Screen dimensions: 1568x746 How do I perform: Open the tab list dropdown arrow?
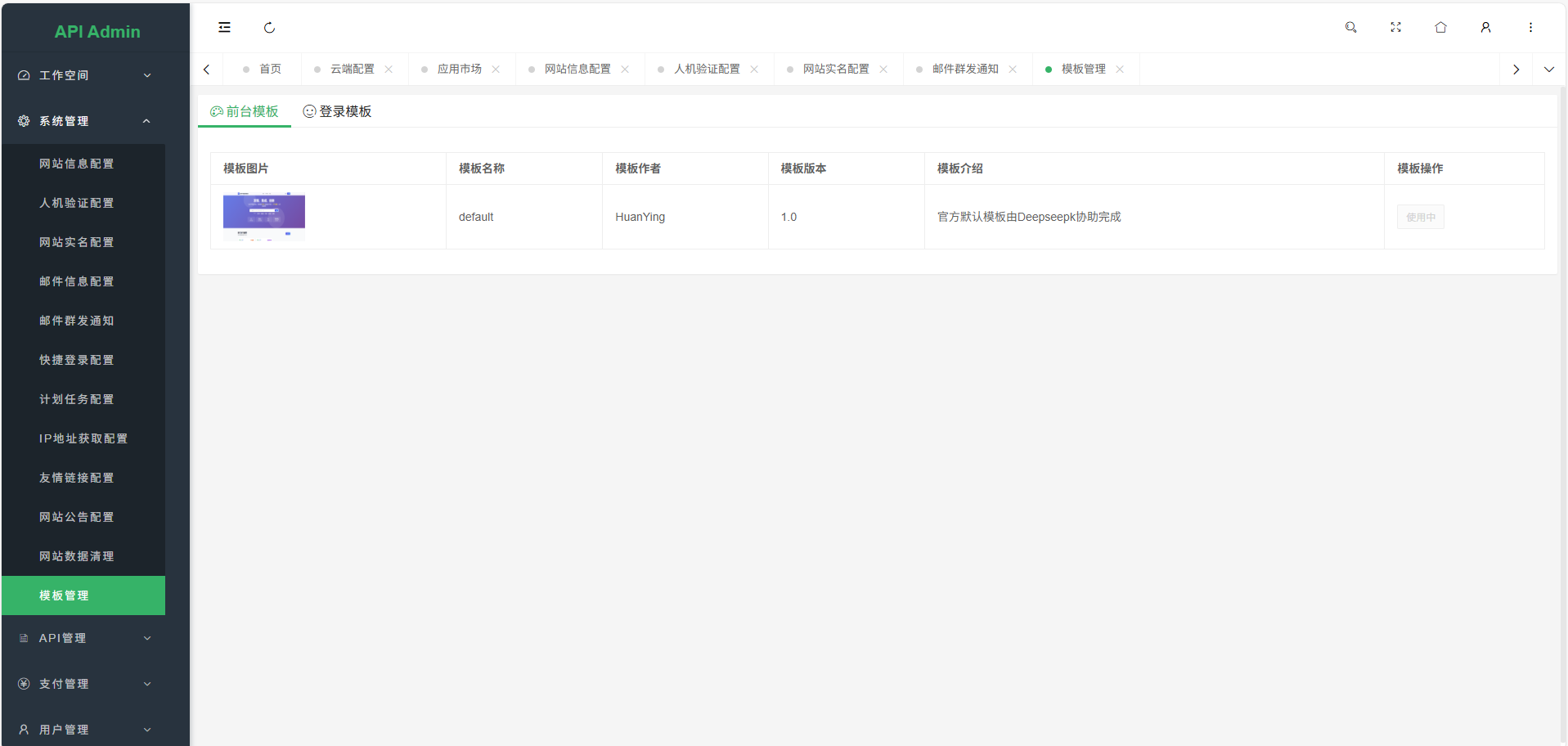click(x=1548, y=69)
